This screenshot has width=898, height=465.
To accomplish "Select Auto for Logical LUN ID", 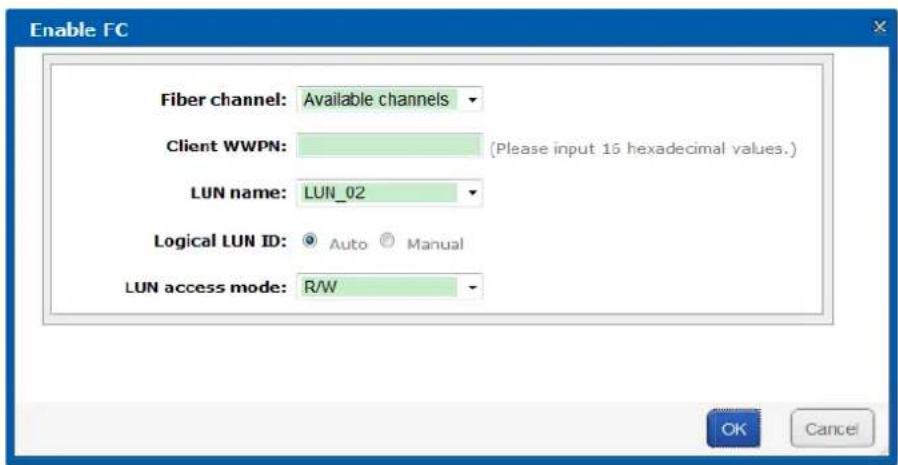I will pyautogui.click(x=310, y=241).
